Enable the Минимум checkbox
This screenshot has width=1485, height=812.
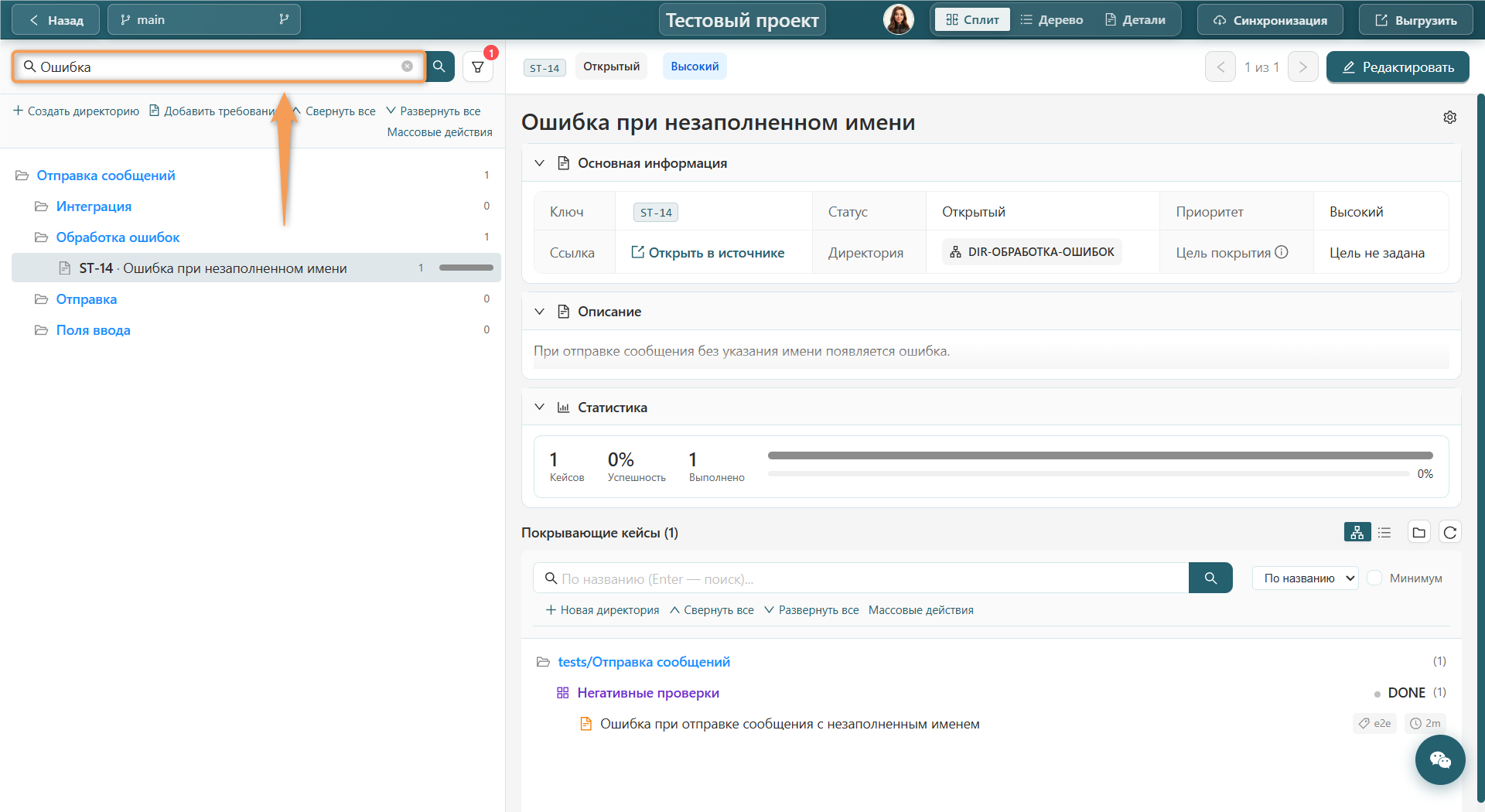[1374, 578]
